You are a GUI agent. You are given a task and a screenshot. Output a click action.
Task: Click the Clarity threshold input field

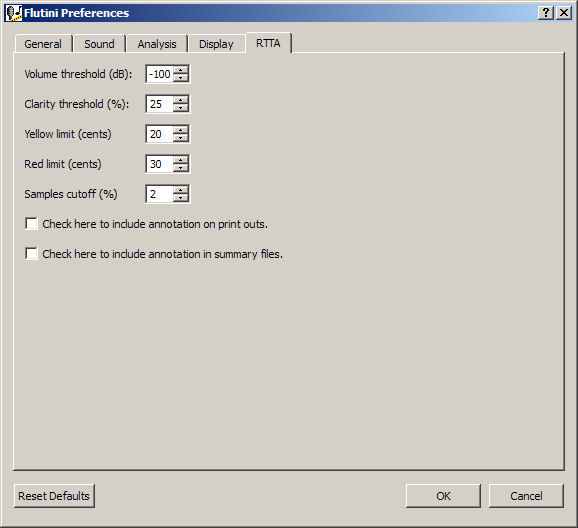160,104
